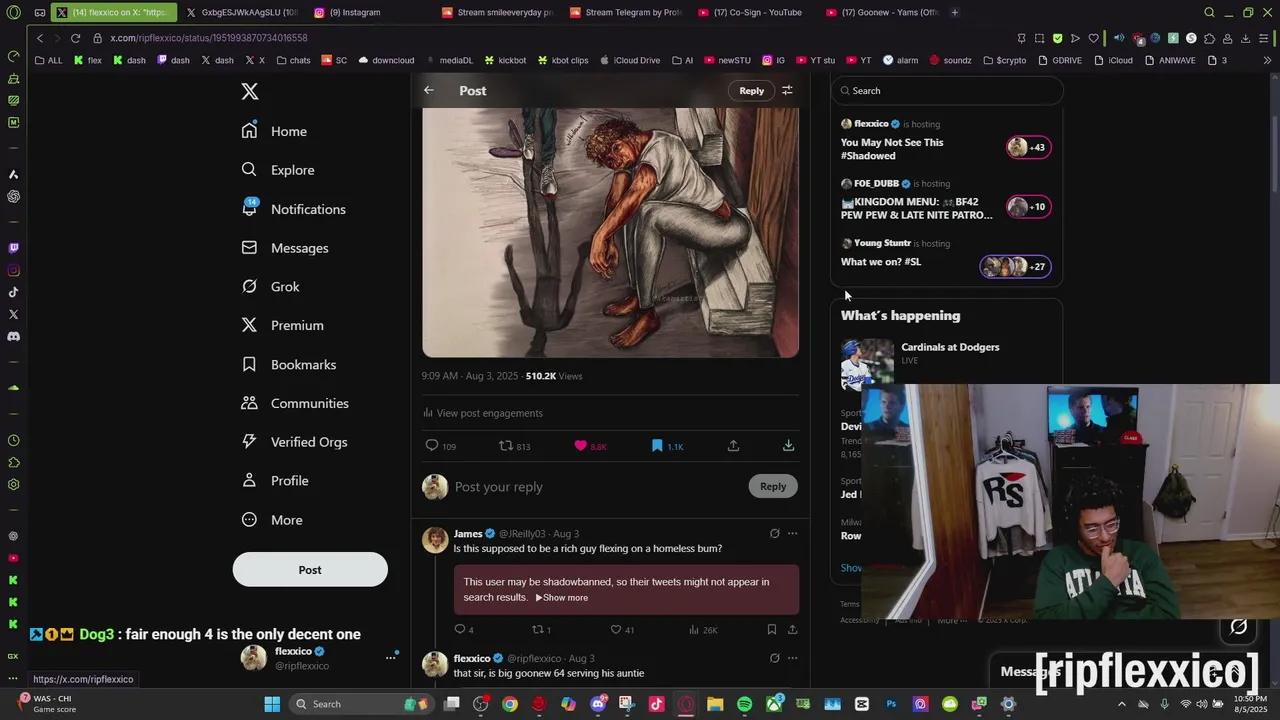The height and width of the screenshot is (720, 1280).
Task: Expand Show more on shadowban notice
Action: coord(562,598)
